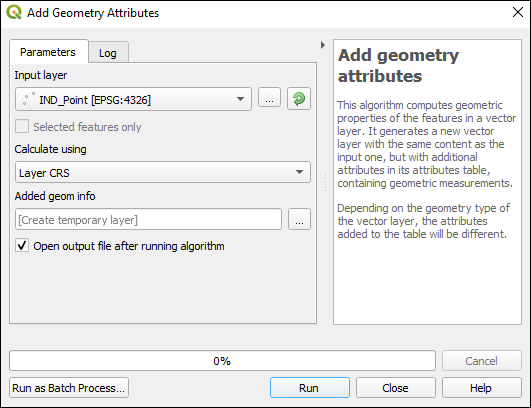Click the point layer icon in Input layer
The image size is (531, 408).
coord(28,99)
